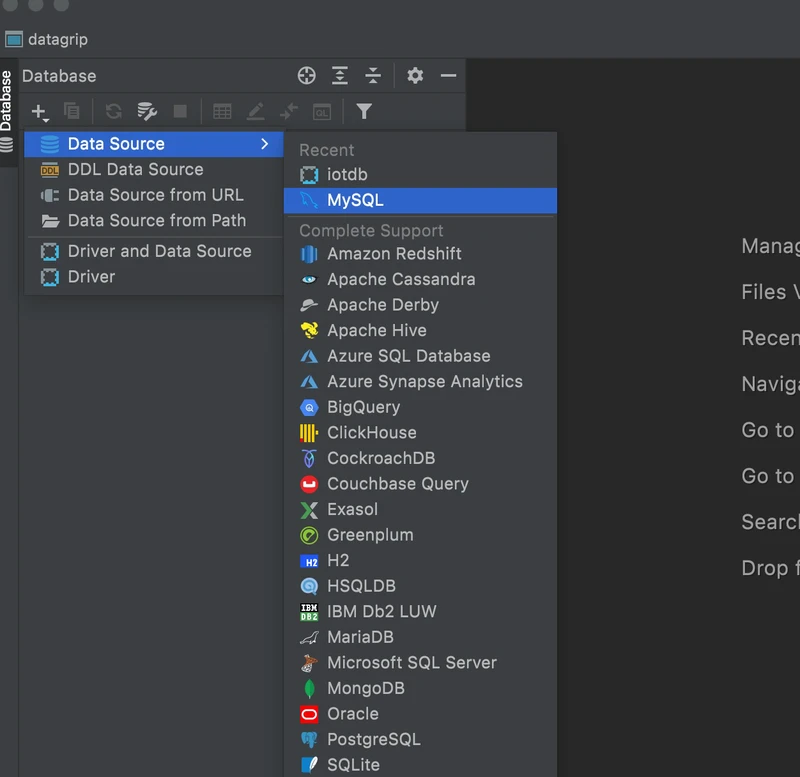
Task: Click the Expand All icon
Action: point(340,76)
